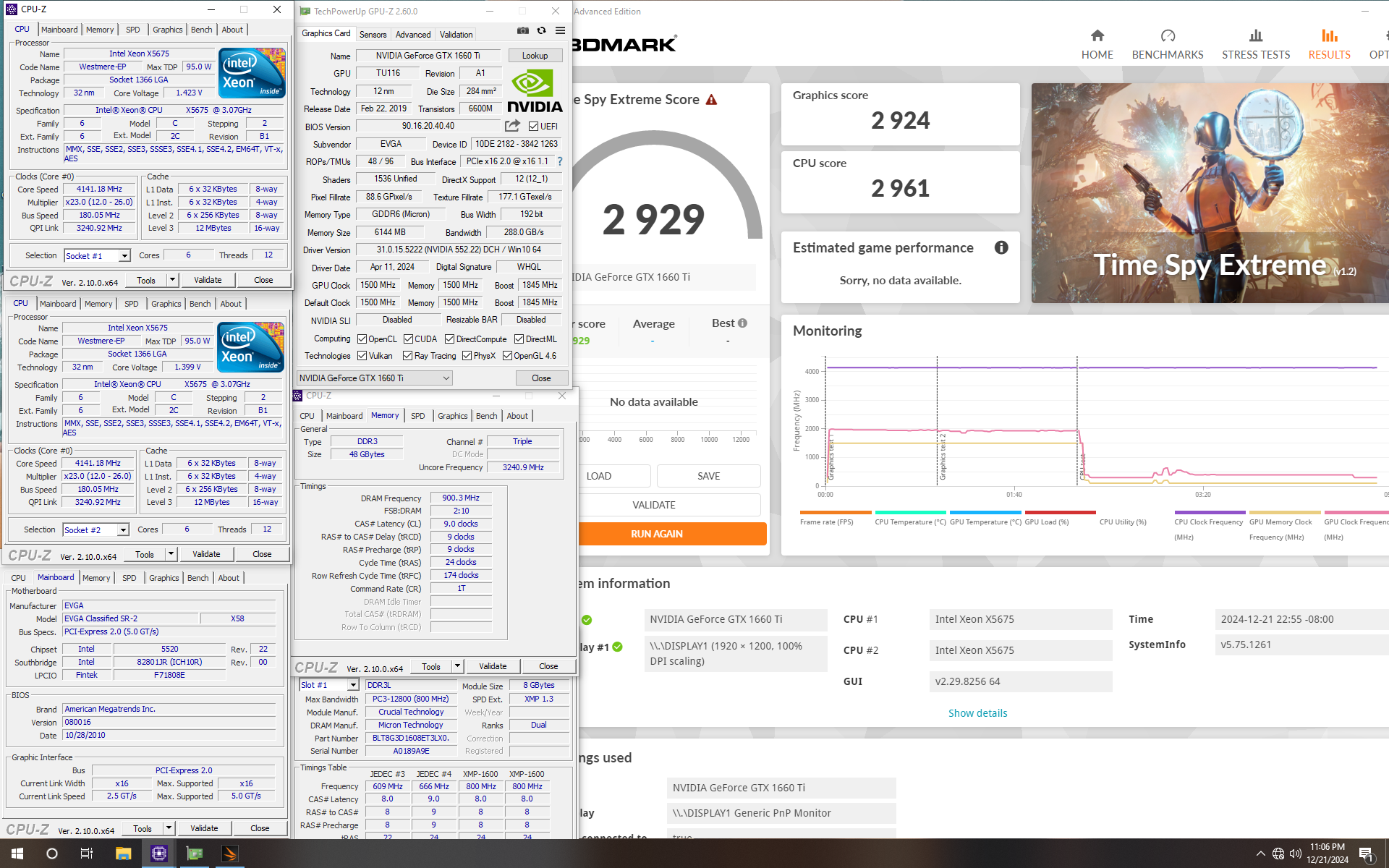Open Windows Start menu
The width and height of the screenshot is (1389, 868).
tap(17, 854)
